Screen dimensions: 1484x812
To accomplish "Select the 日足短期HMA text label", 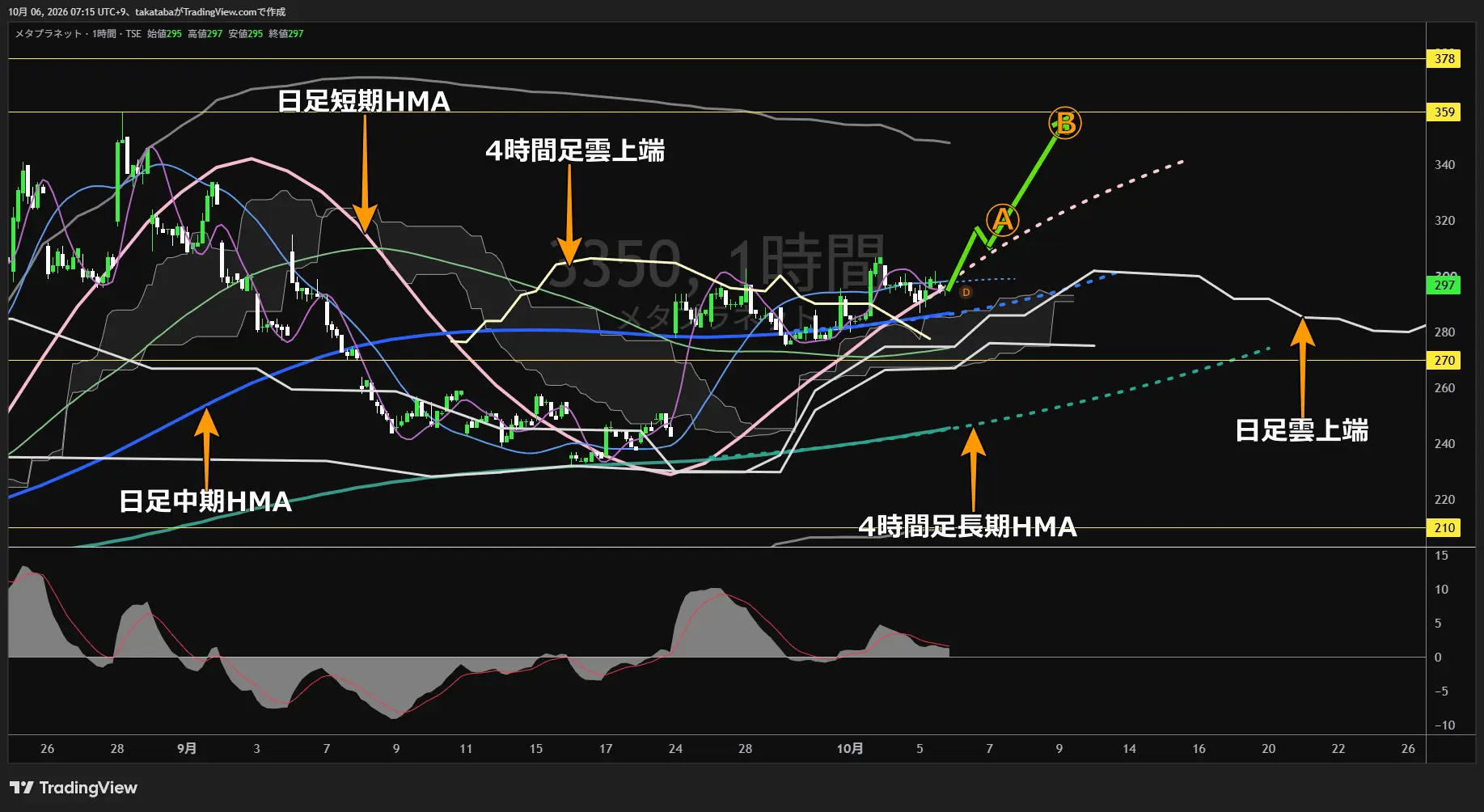I will pyautogui.click(x=364, y=101).
